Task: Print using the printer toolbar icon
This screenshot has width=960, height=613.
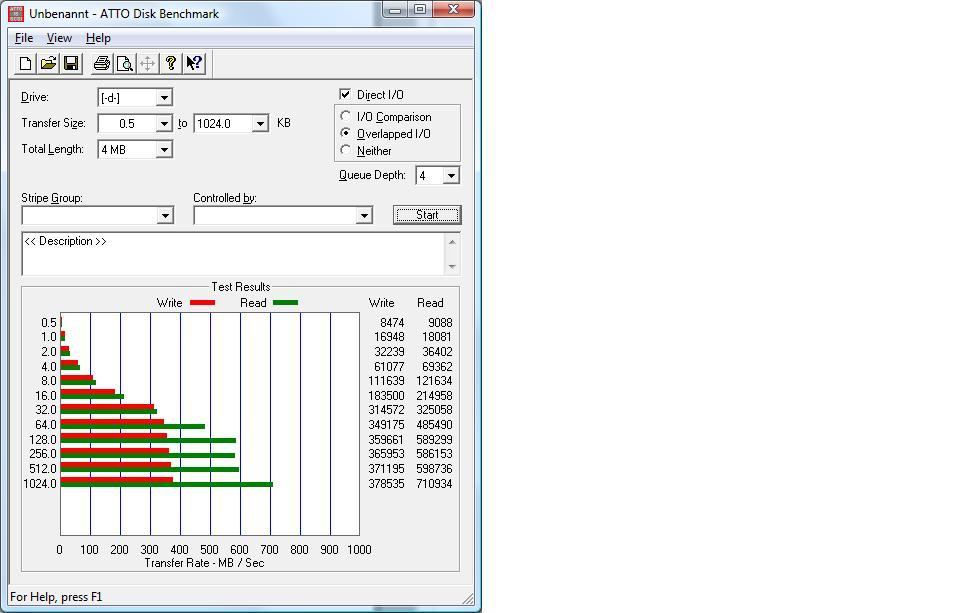Action: tap(102, 63)
